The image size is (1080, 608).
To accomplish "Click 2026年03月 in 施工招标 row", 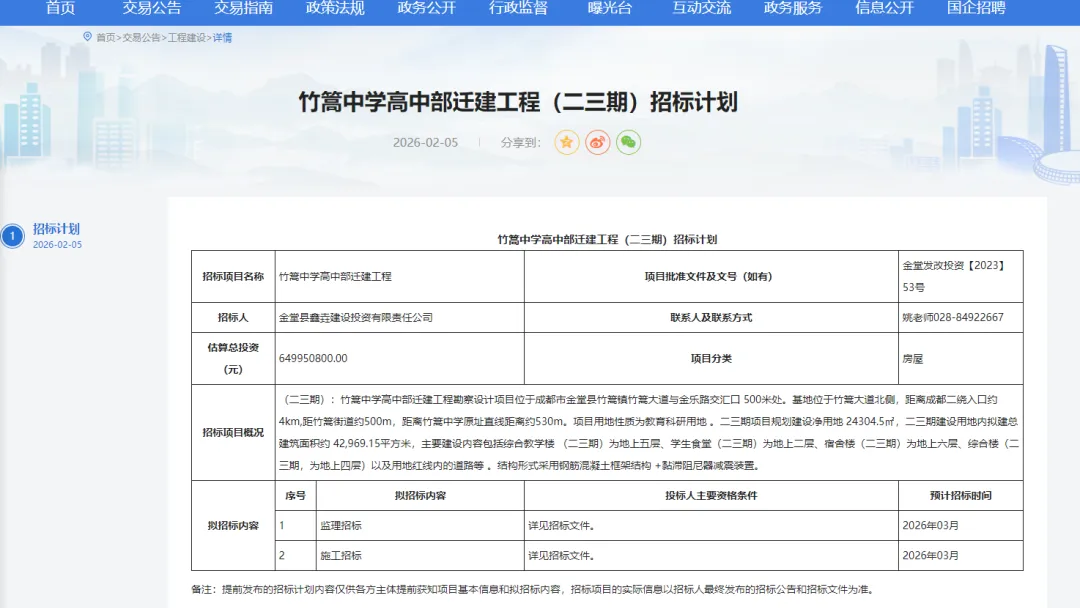I will click(x=960, y=556).
